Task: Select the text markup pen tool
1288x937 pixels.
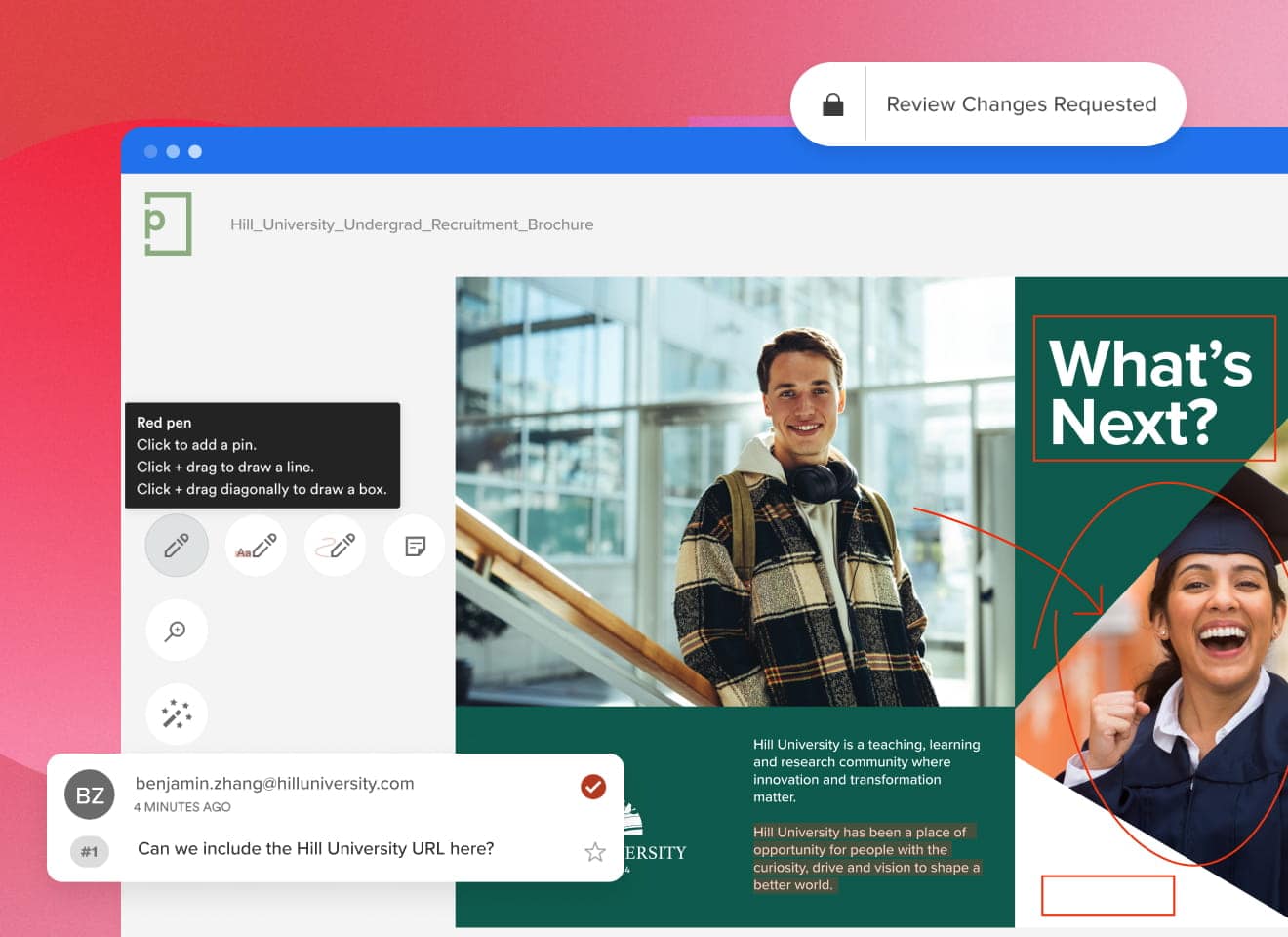Action: (256, 546)
